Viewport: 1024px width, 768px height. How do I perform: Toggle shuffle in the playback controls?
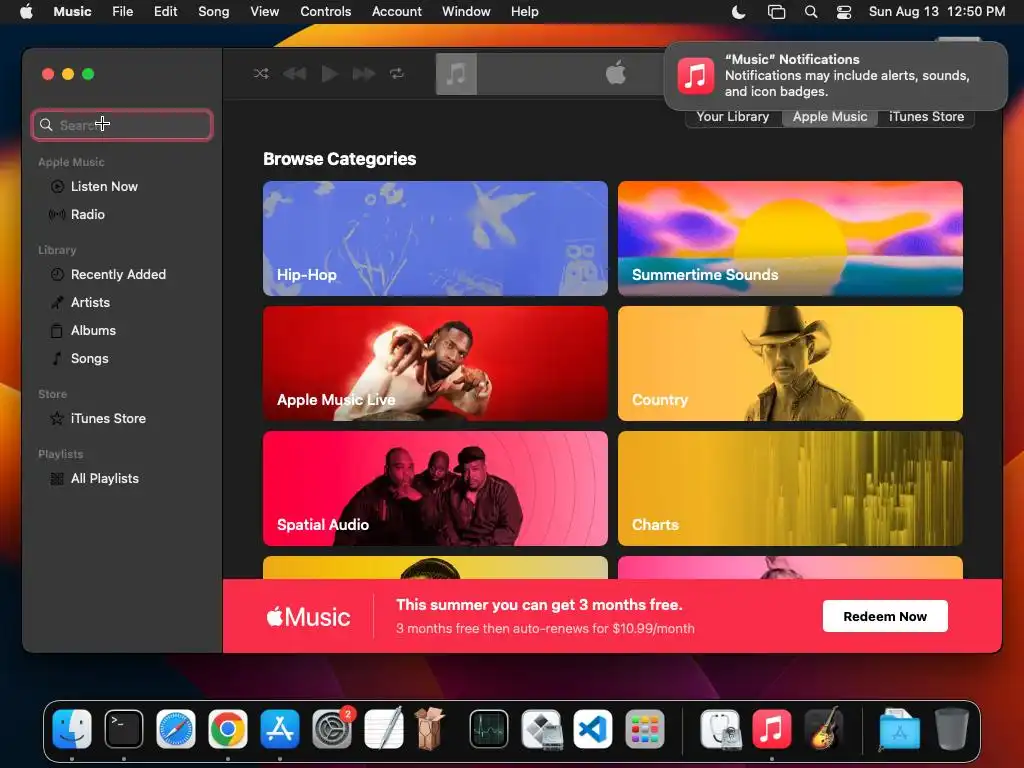point(261,74)
